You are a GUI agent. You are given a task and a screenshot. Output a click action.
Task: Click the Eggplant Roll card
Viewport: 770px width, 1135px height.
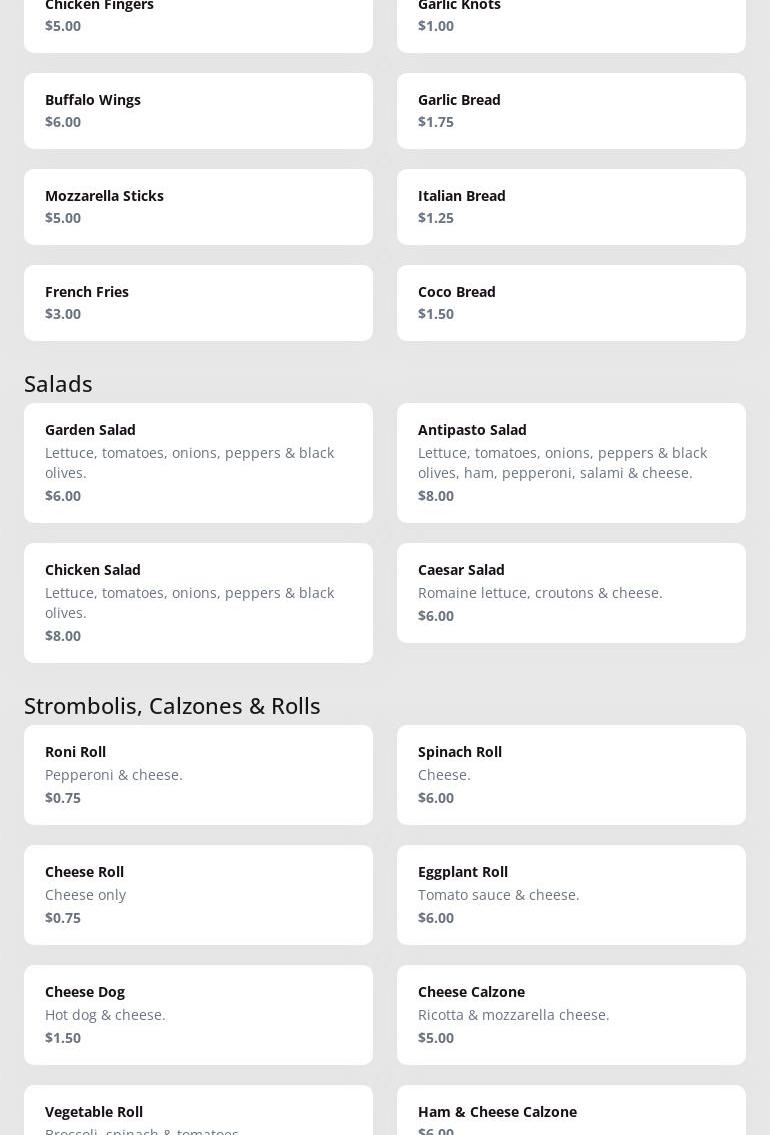click(x=571, y=895)
